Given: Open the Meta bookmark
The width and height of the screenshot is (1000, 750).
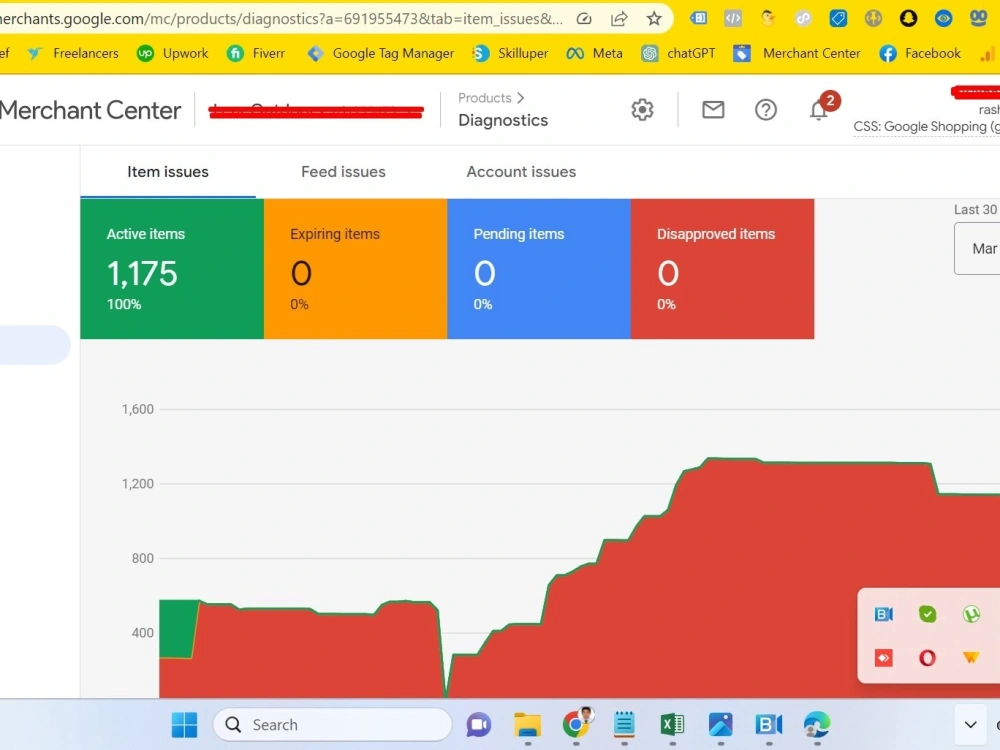Looking at the screenshot, I should pyautogui.click(x=594, y=54).
